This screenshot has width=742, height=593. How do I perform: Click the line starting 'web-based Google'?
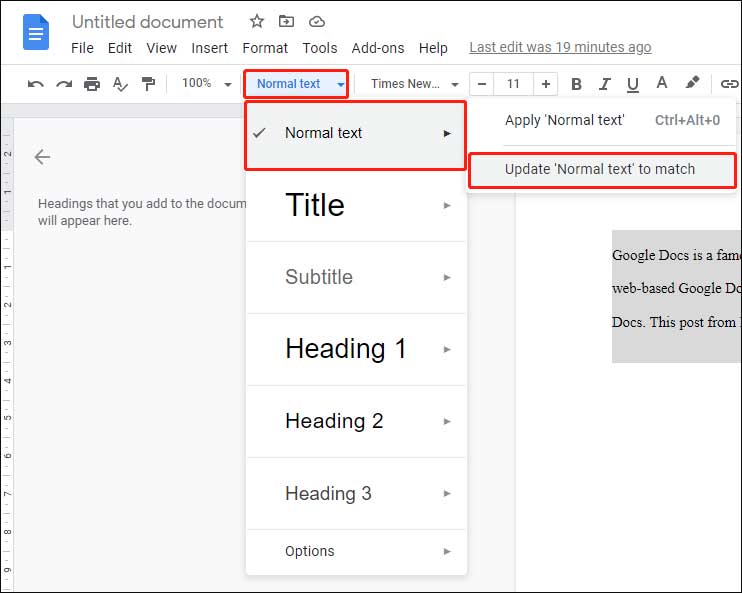[676, 288]
